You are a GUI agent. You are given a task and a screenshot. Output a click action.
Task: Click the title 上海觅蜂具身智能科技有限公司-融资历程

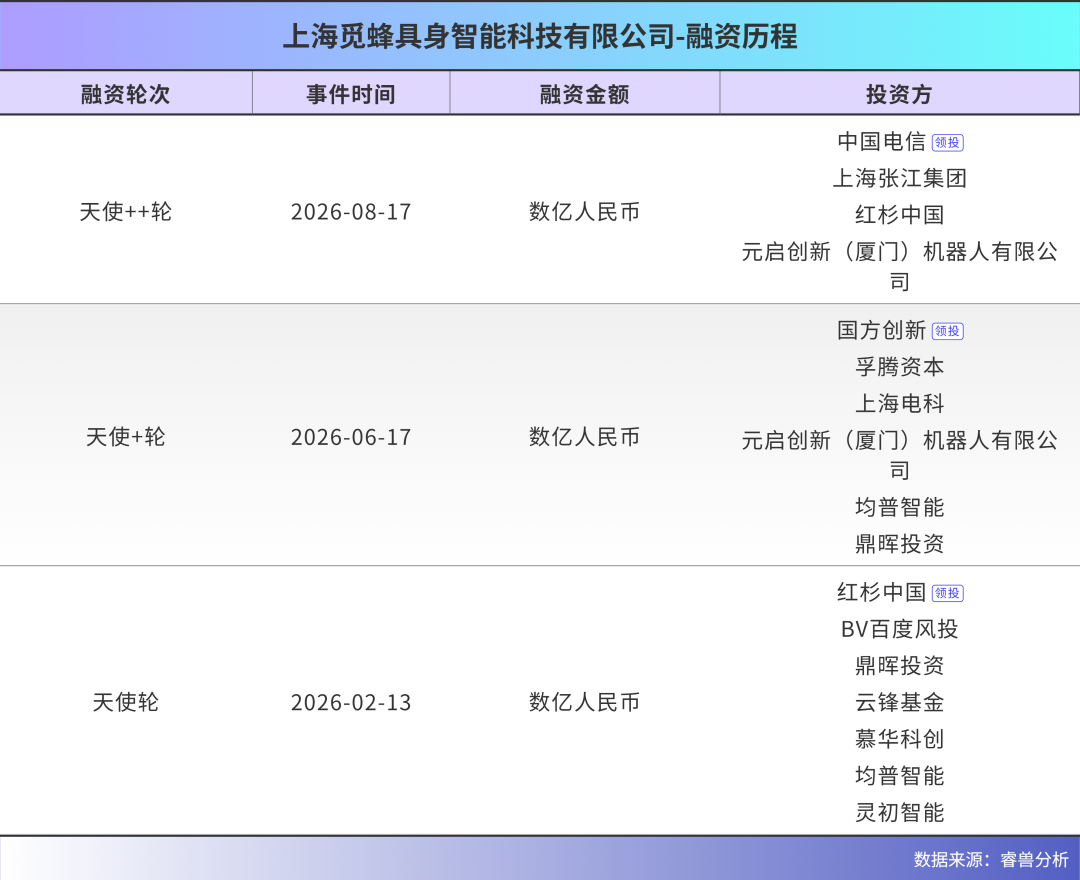coord(540,36)
